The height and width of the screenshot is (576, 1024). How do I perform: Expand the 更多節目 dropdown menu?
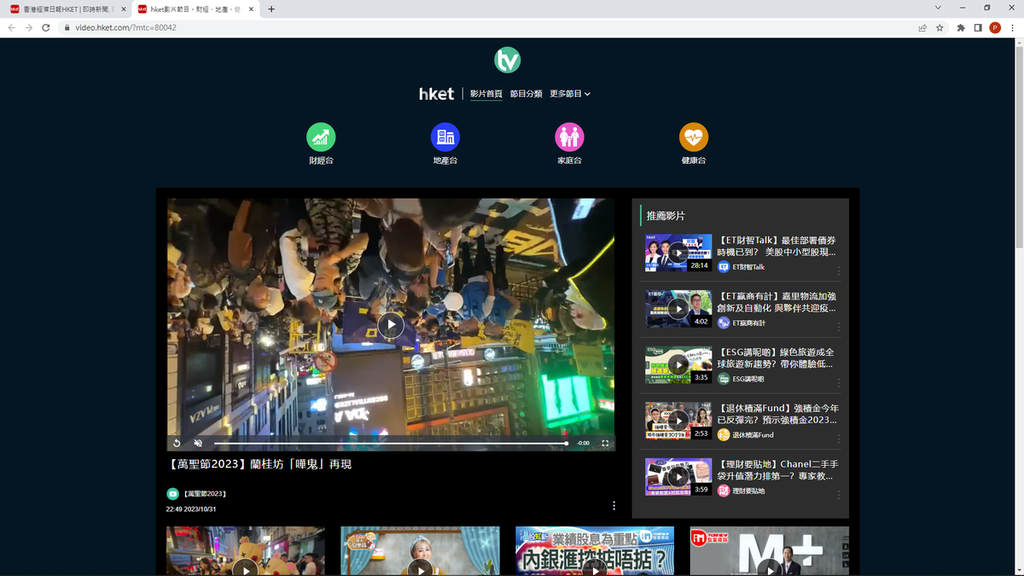[570, 94]
